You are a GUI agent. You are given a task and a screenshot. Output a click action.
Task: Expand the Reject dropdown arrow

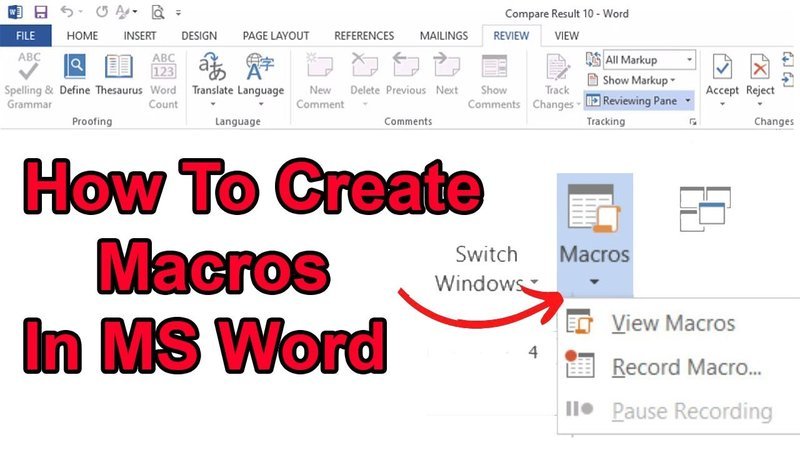(x=760, y=104)
